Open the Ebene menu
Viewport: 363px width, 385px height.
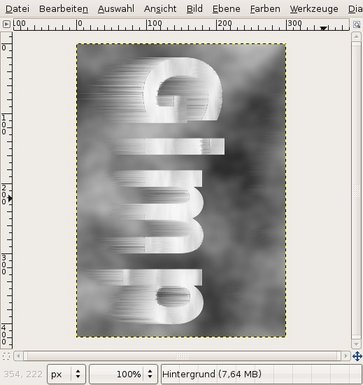tap(226, 9)
